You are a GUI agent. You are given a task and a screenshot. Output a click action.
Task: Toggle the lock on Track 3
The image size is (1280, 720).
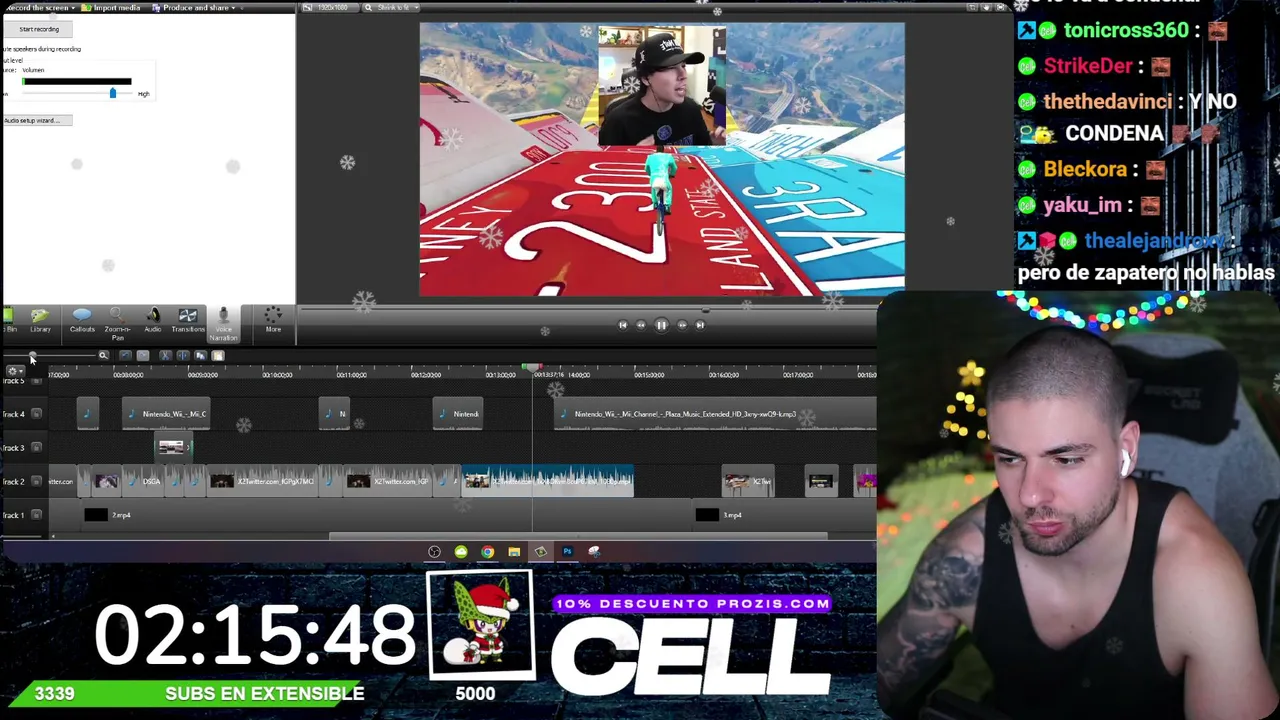(x=37, y=448)
